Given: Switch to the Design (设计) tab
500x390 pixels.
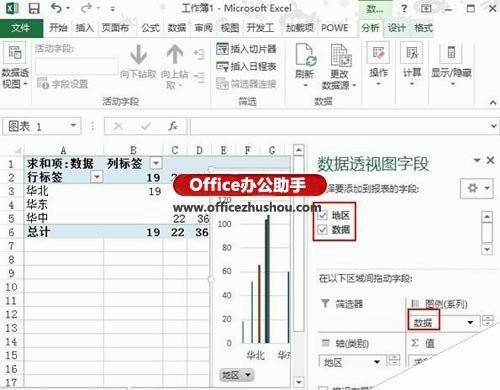Looking at the screenshot, I should tap(397, 28).
